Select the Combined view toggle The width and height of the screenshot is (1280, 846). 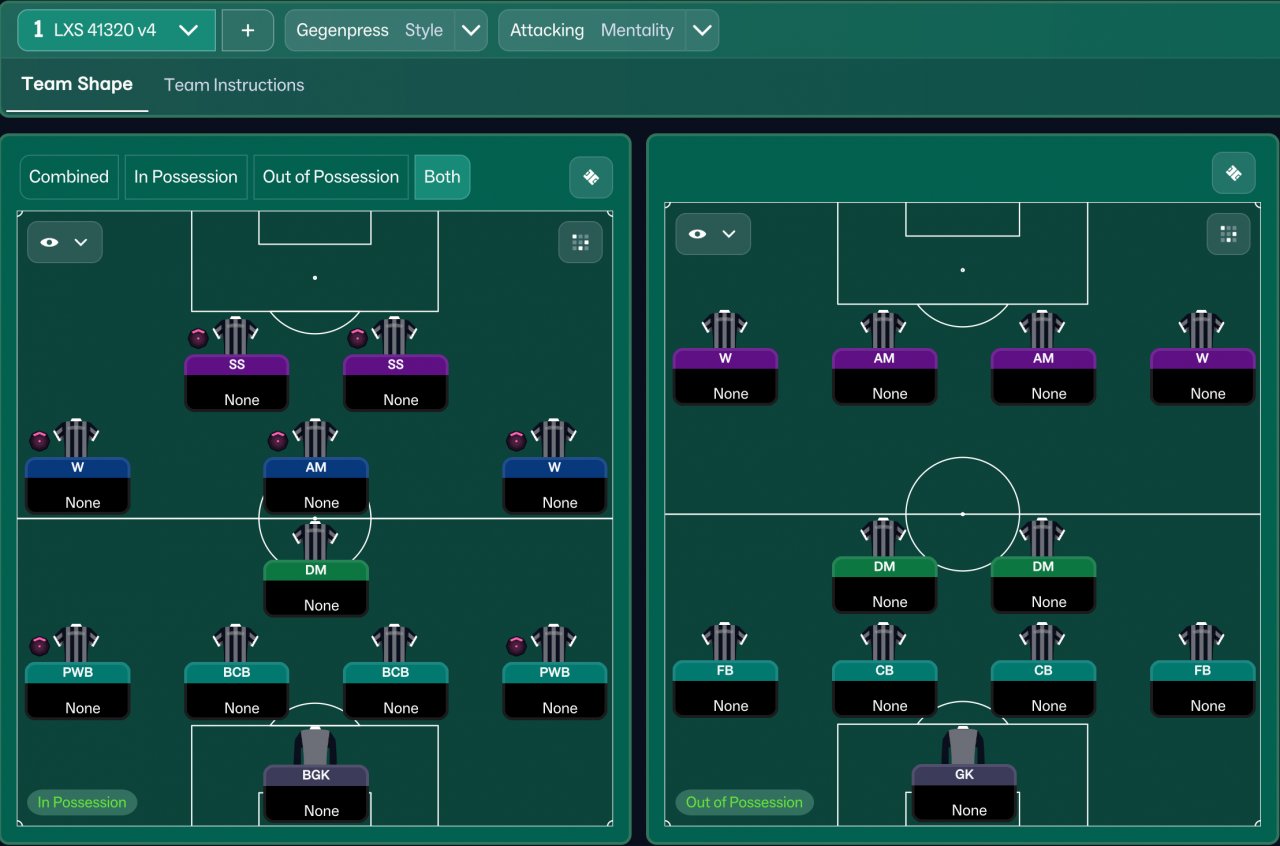[x=69, y=177]
